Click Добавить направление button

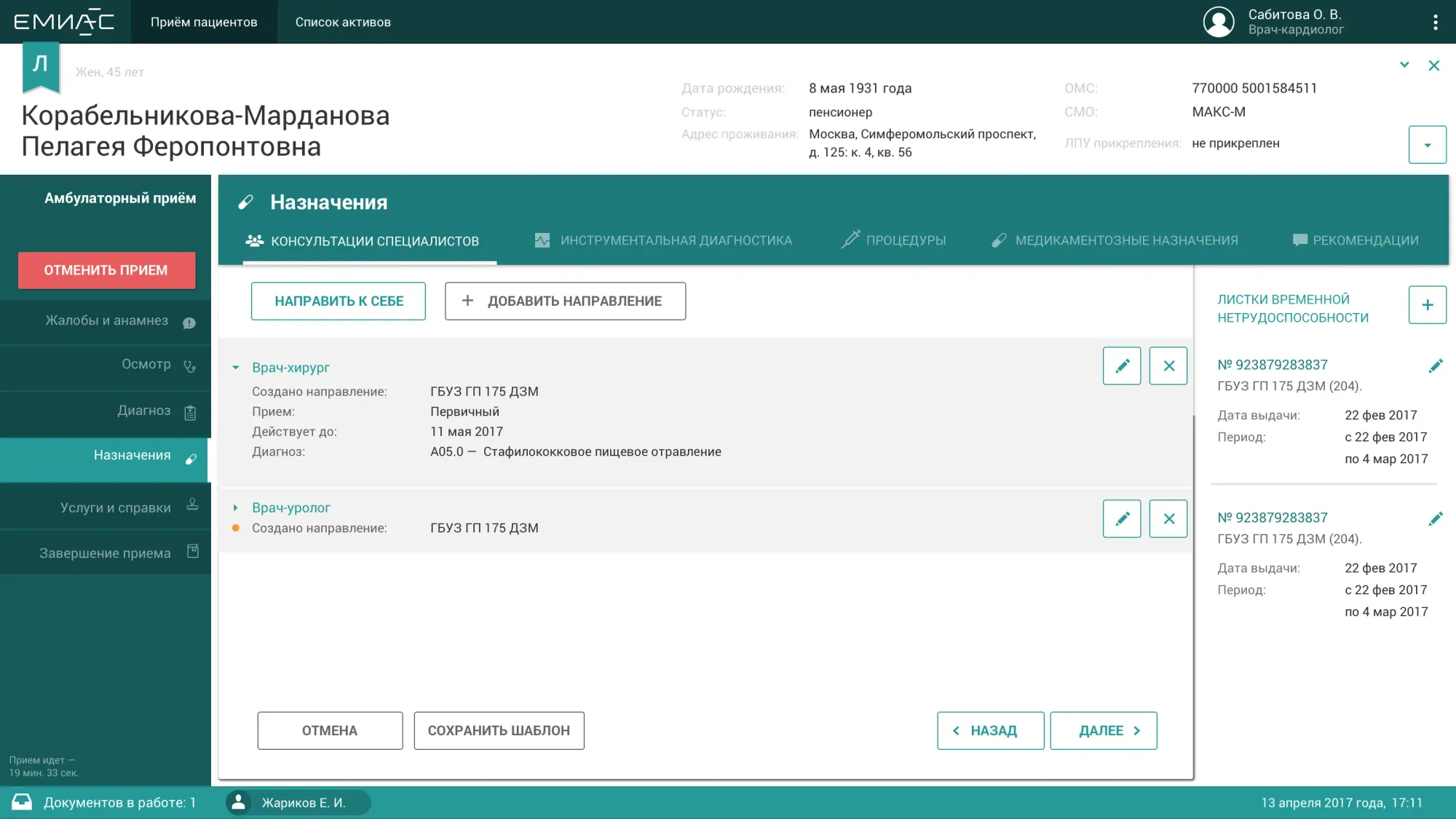[565, 301]
